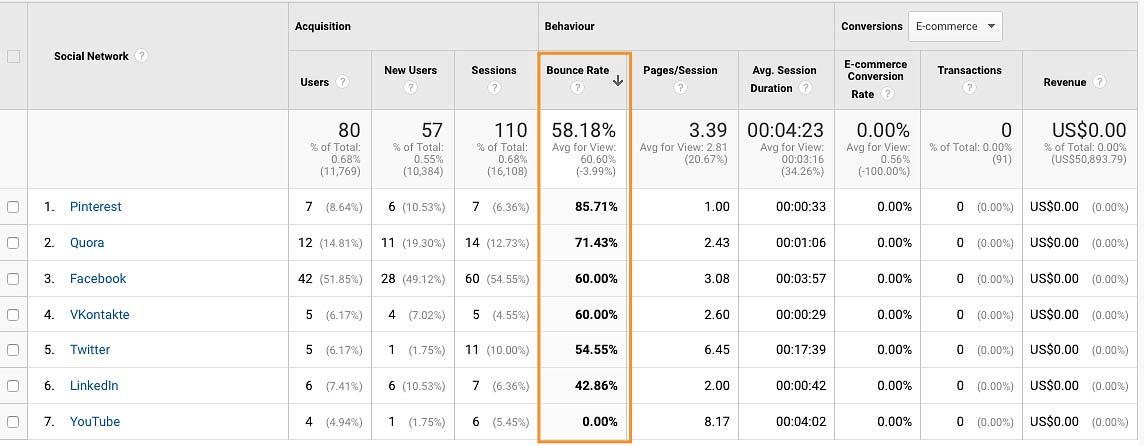The width and height of the screenshot is (1144, 446).
Task: Open help icon under New Users header
Action: click(410, 88)
